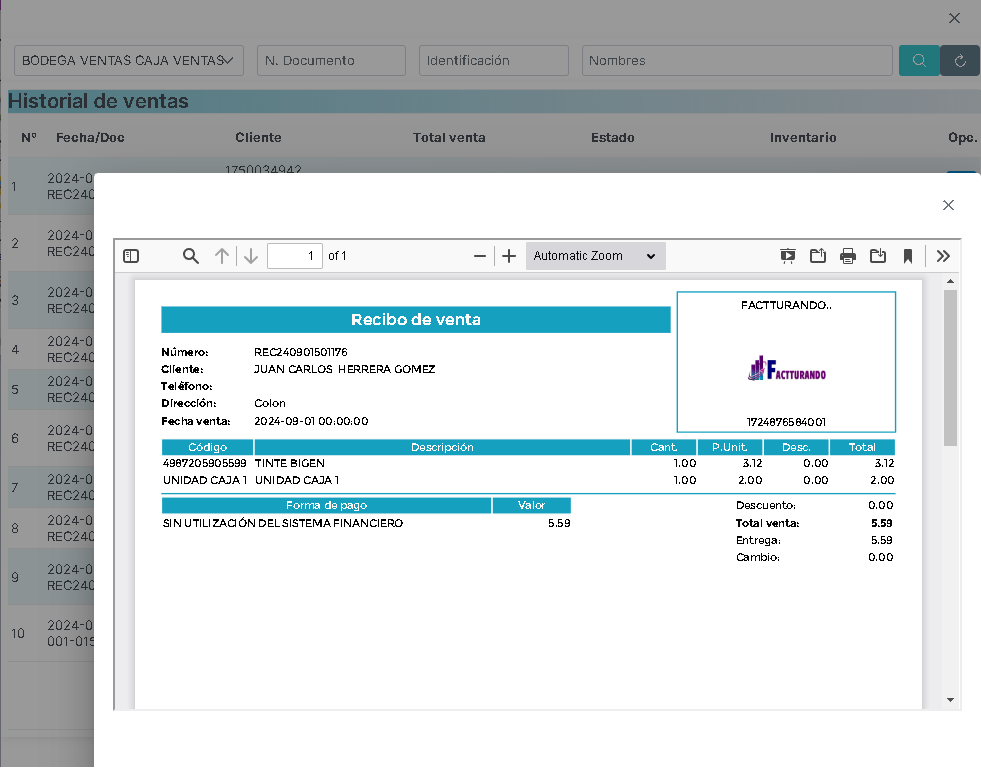The width and height of the screenshot is (981, 784).
Task: Open file icon in PDF toolbar
Action: (818, 256)
